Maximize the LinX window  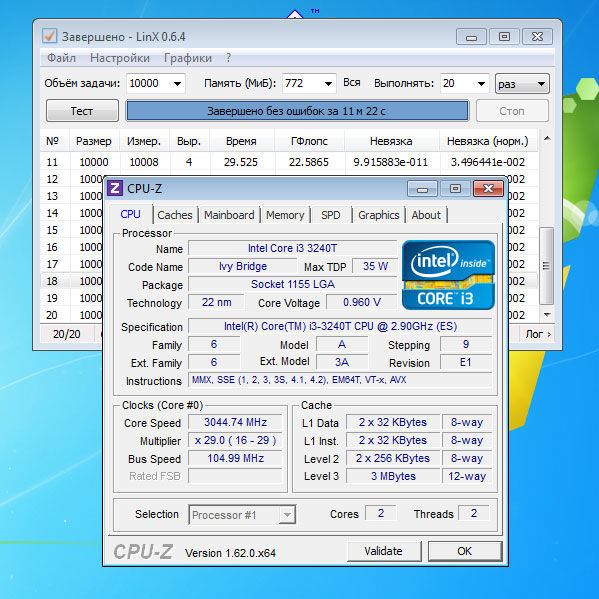click(504, 37)
